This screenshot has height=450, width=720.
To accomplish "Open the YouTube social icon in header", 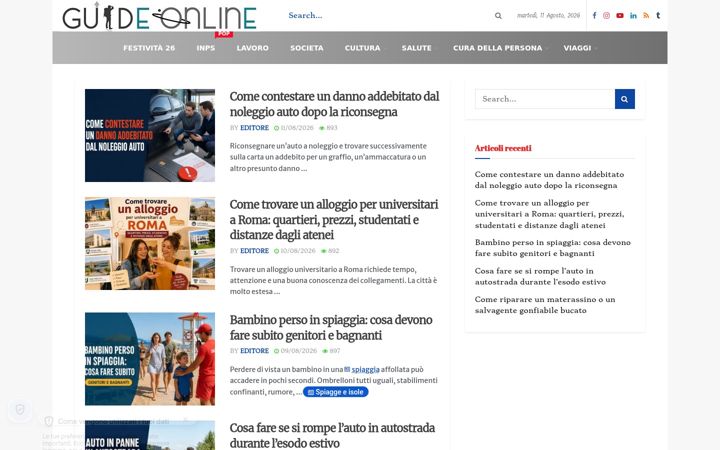I will (x=620, y=16).
